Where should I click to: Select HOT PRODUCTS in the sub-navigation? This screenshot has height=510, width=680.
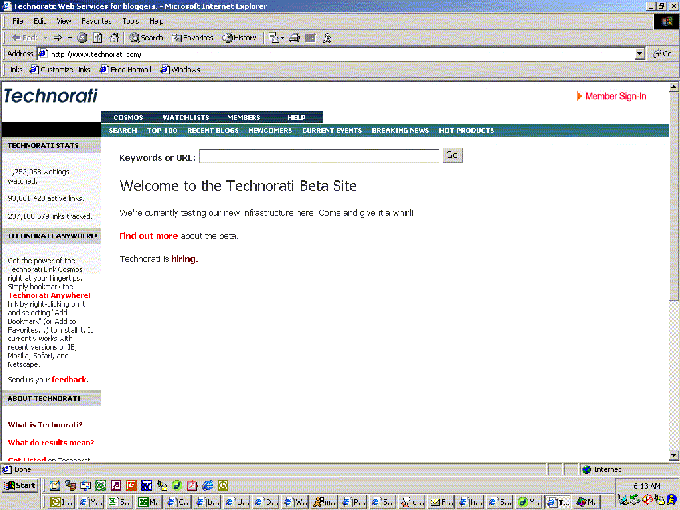pyautogui.click(x=466, y=131)
